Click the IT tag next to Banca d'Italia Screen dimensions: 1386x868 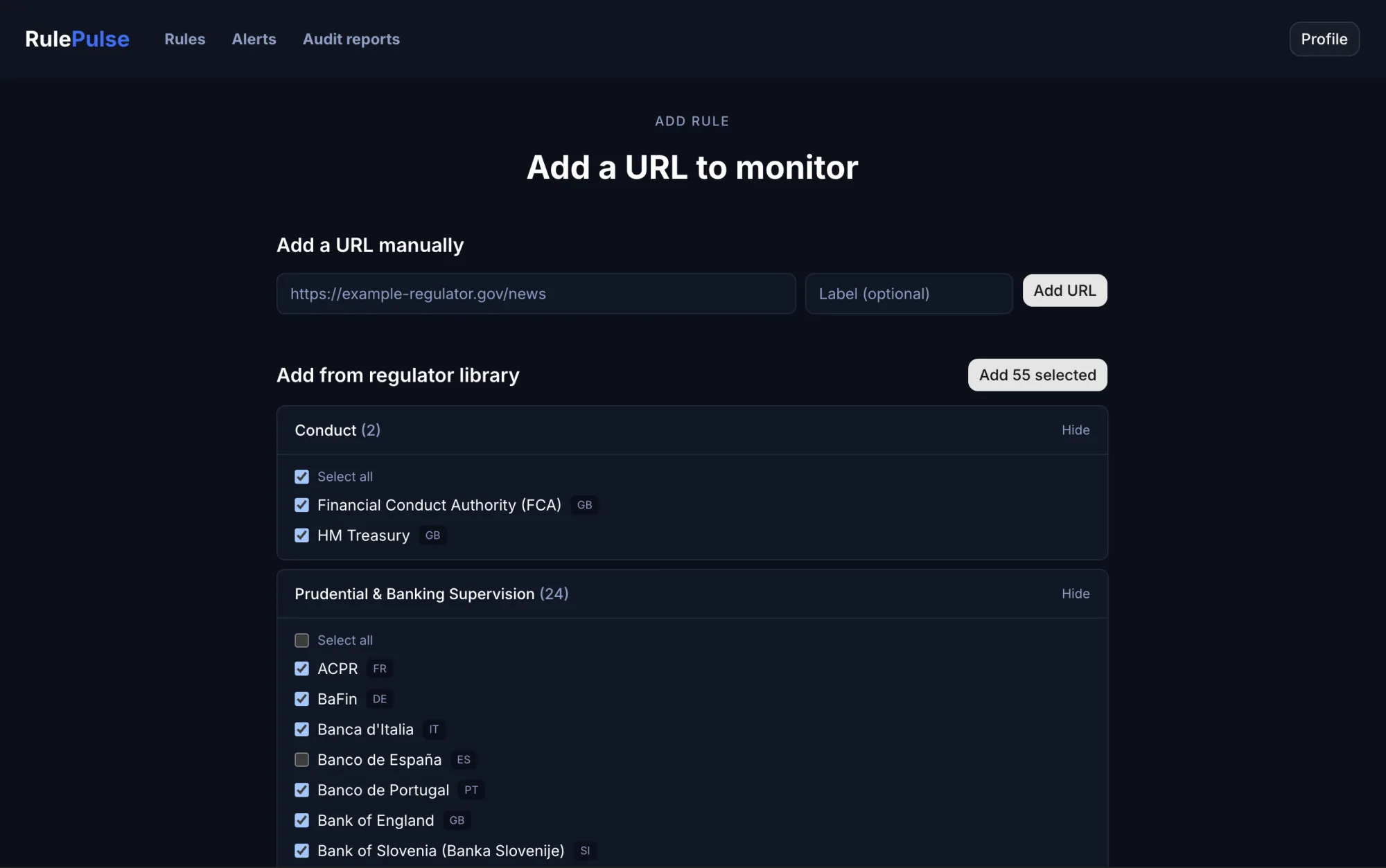point(434,729)
